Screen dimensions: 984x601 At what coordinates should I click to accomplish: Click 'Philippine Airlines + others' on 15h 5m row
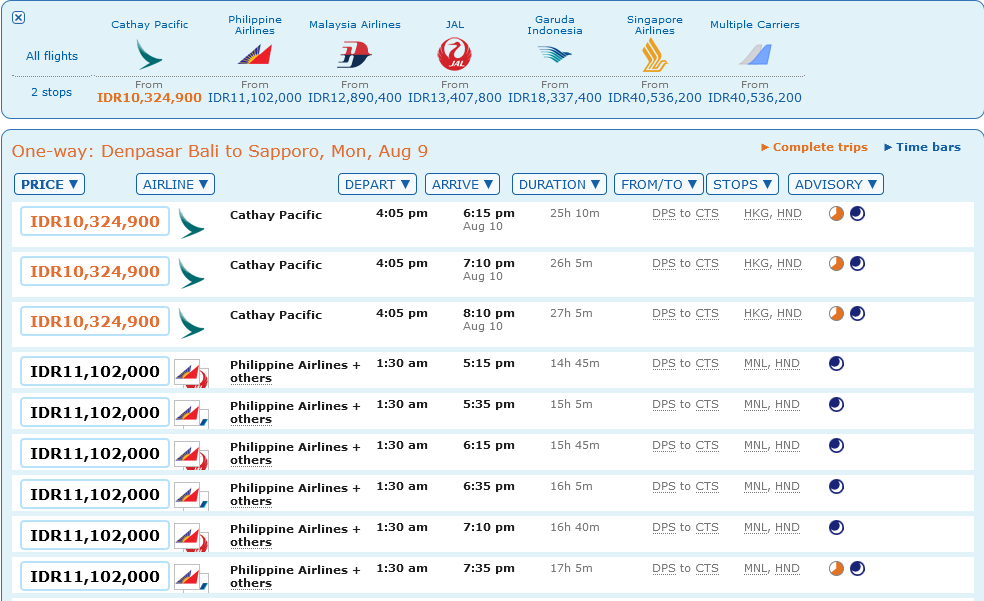click(x=295, y=412)
